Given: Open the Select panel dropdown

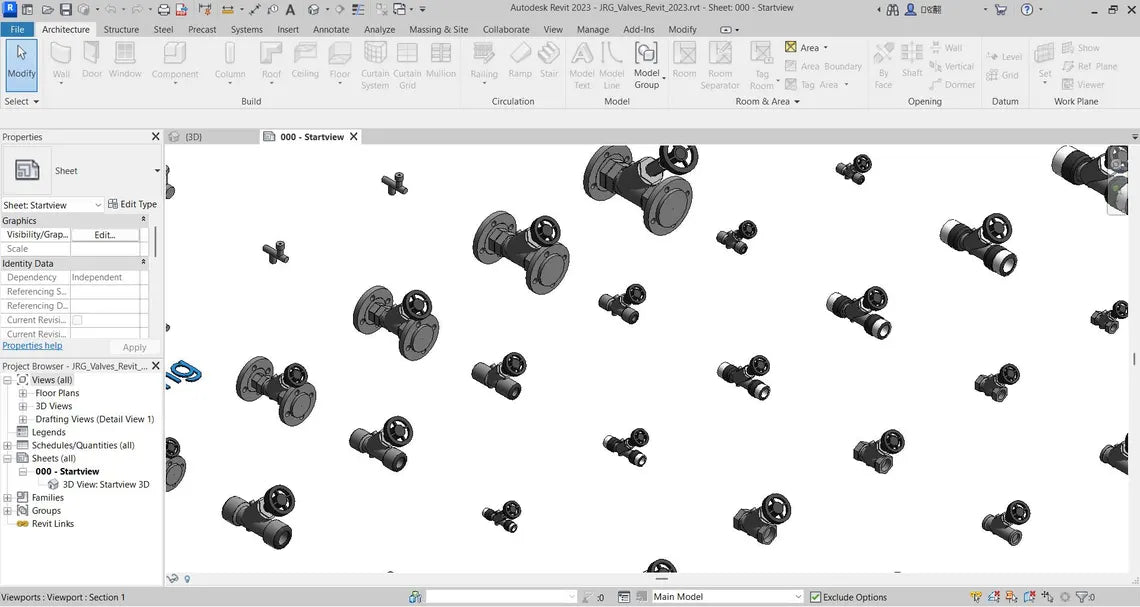Looking at the screenshot, I should [20, 102].
